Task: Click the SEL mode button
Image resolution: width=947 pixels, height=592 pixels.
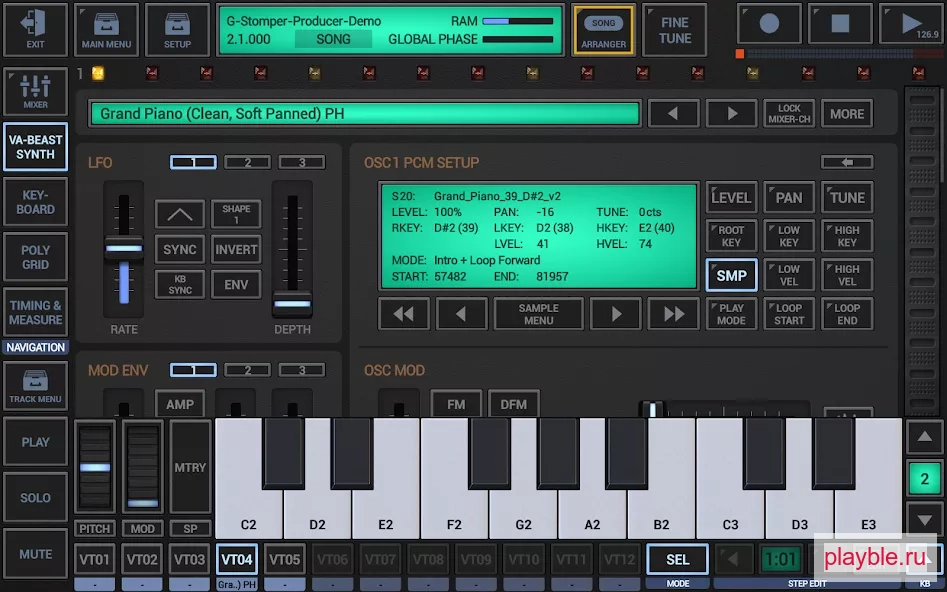Action: pos(677,559)
